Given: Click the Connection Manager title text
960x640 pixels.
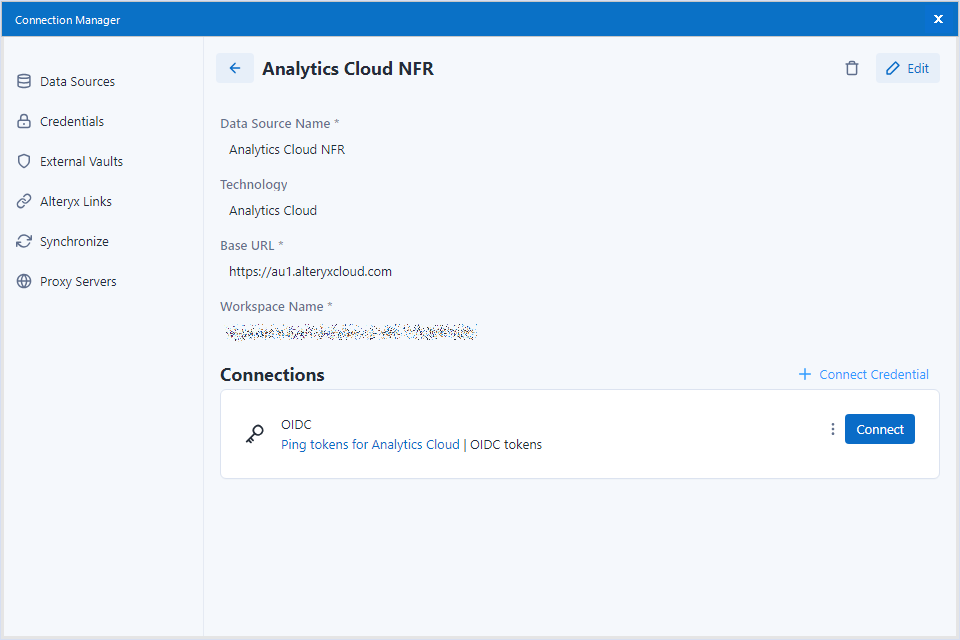Looking at the screenshot, I should tap(67, 20).
